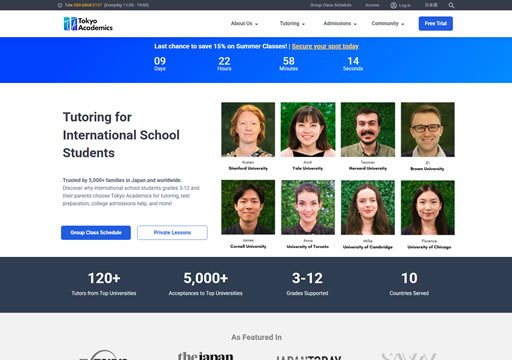Click the 'Last chance to save 15%' banner text
Screen dimensions: 512x360
click(221, 46)
